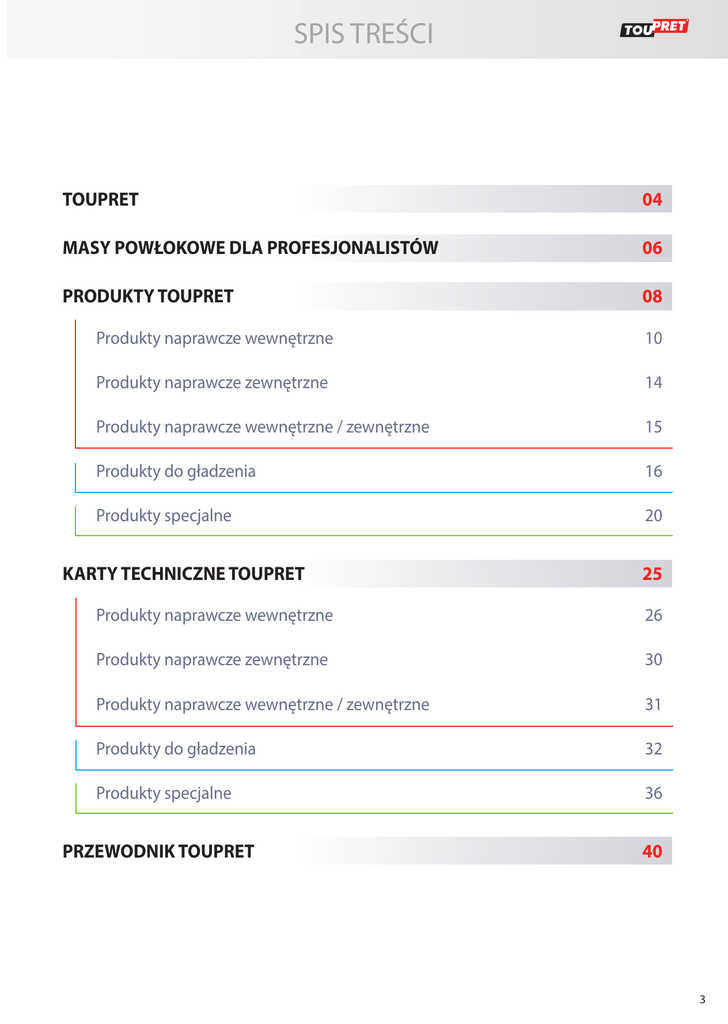Viewport: 728px width, 1024px height.
Task: Click page number 25 beside KARTY TECHNICZNE
Action: 652,574
